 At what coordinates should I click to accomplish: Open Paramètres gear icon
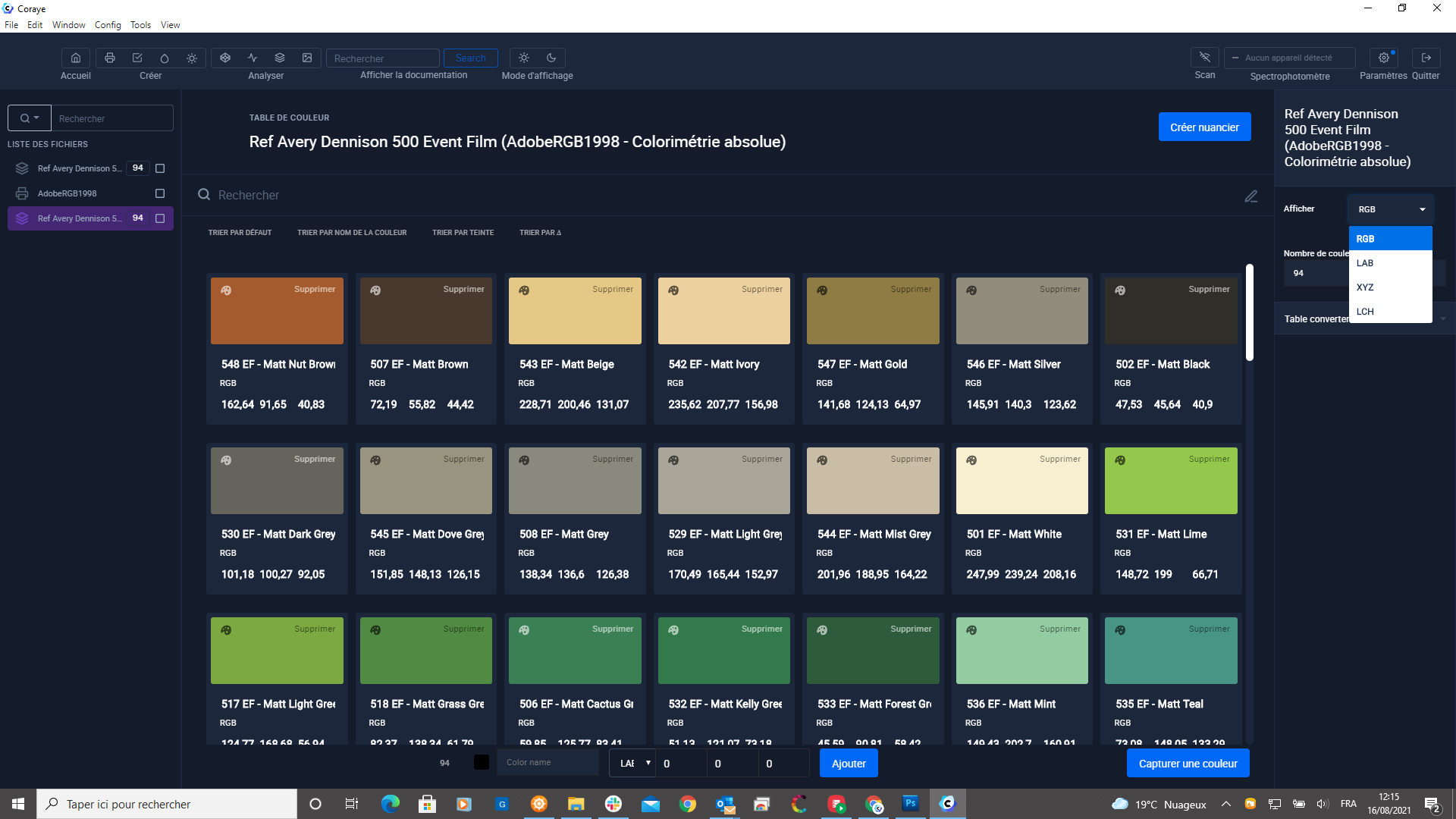click(x=1384, y=58)
